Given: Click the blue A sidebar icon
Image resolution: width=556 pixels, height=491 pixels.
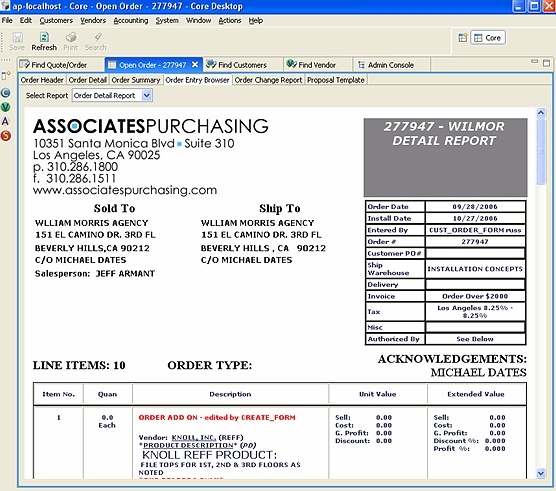Looking at the screenshot, I should (5, 121).
